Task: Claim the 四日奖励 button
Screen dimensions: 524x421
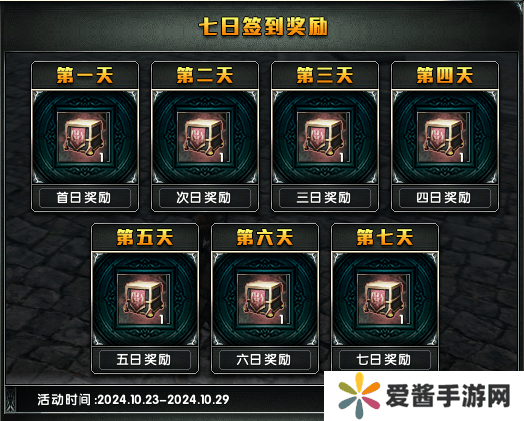Action: 445,198
